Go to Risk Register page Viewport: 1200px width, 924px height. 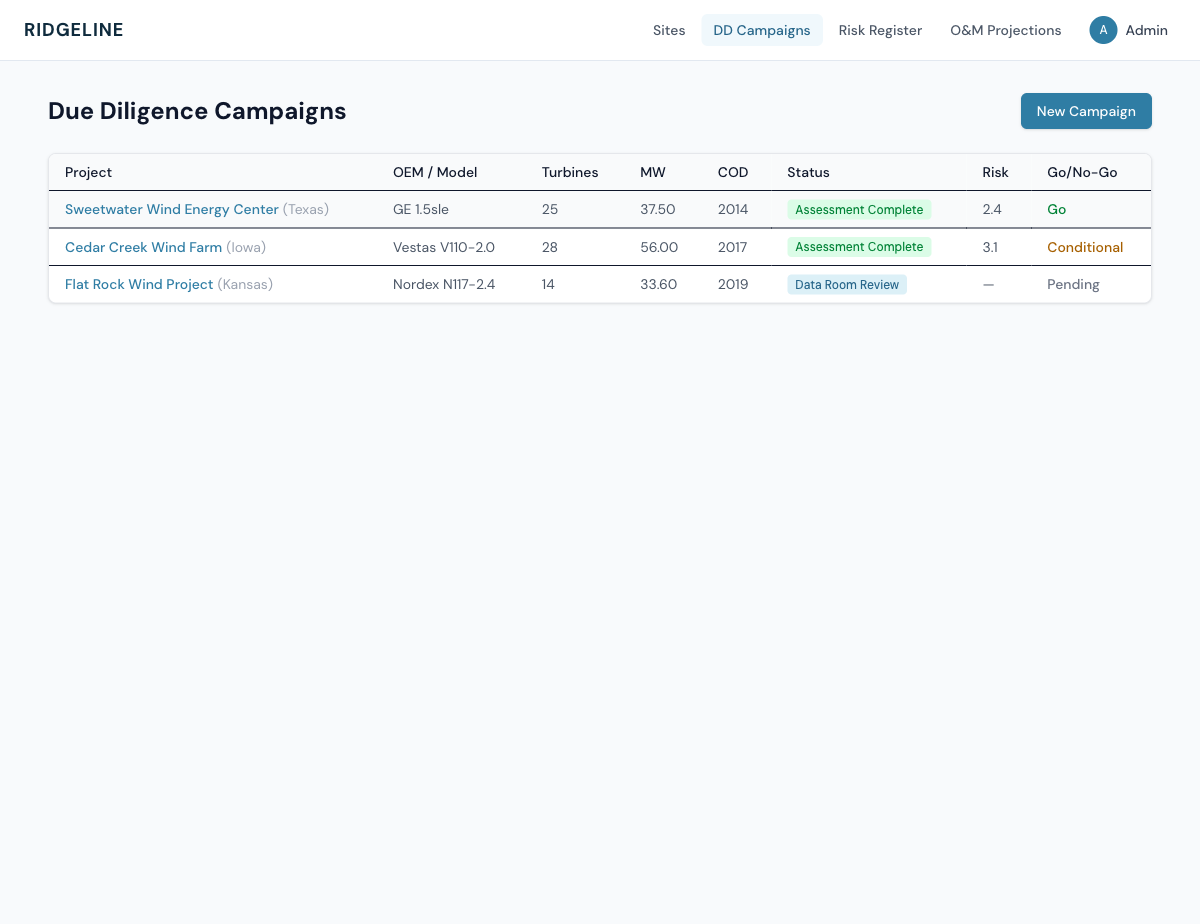[880, 30]
